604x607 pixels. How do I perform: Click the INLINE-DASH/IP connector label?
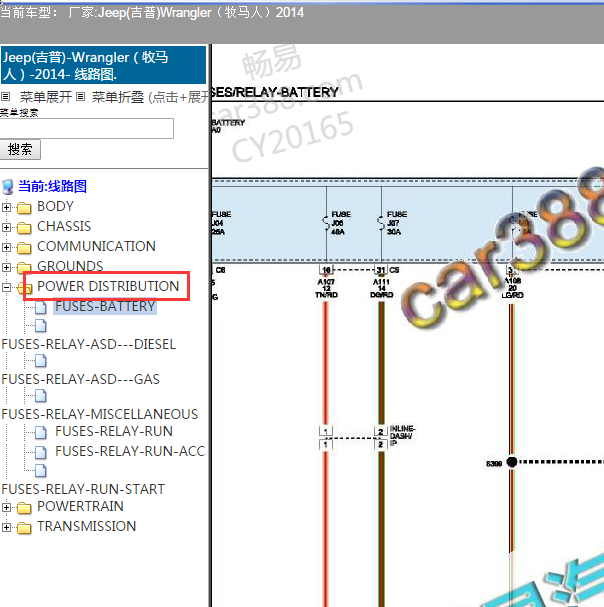[x=402, y=436]
